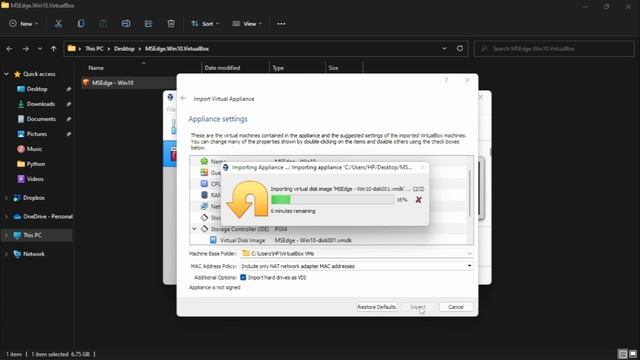Click the 'Appliance is not signed' text
This screenshot has height=360, width=640.
215,287
